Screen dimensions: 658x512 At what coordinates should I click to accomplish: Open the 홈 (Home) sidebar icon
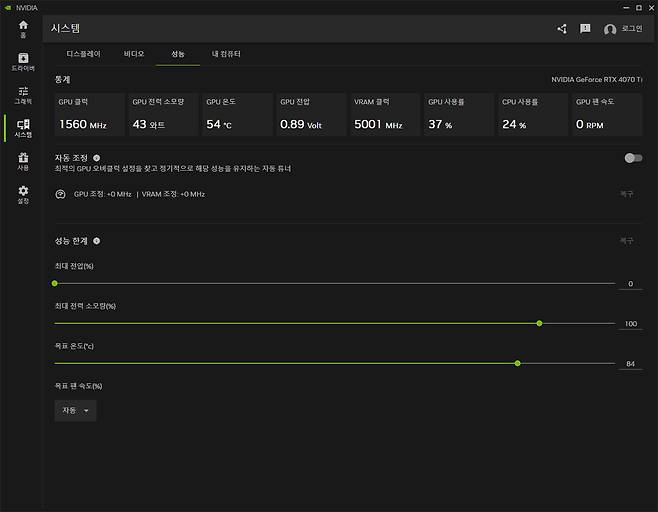(x=23, y=28)
